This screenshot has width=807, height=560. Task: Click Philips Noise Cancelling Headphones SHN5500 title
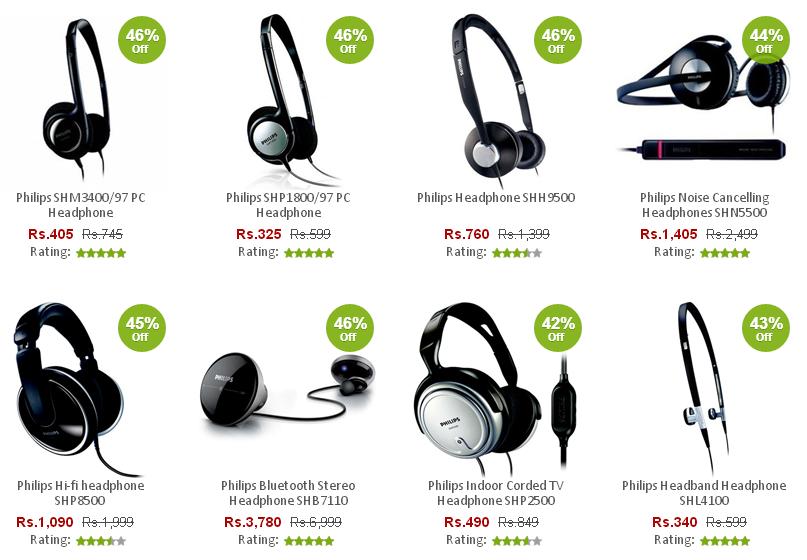pos(705,205)
